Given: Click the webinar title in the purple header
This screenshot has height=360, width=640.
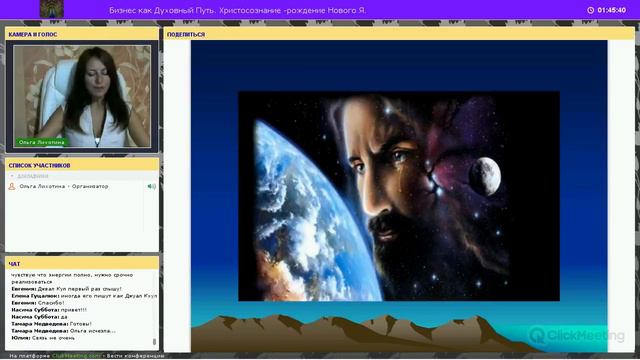Looking at the screenshot, I should [x=238, y=10].
